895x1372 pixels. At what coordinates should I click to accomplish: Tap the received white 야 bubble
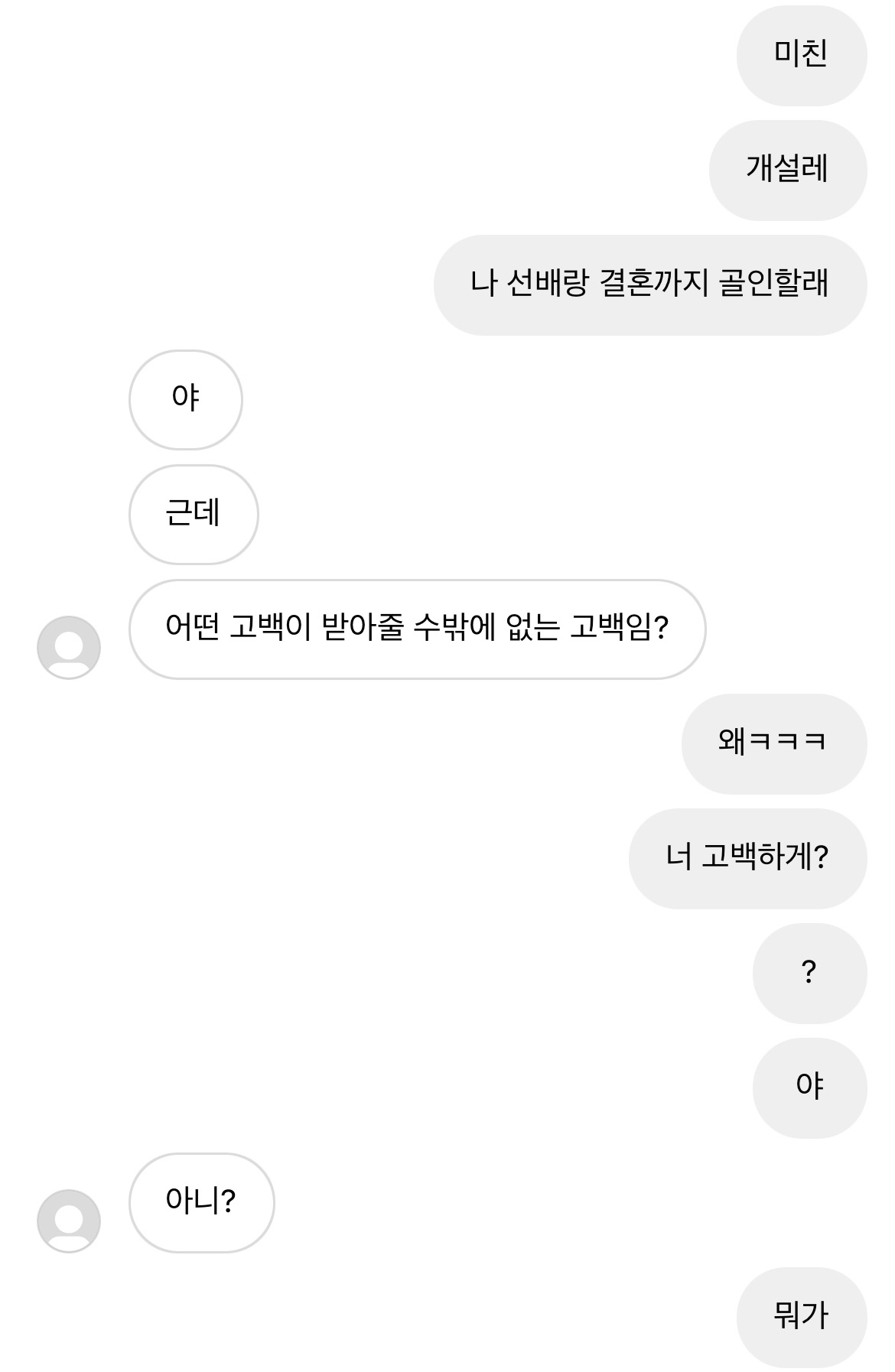point(185,399)
